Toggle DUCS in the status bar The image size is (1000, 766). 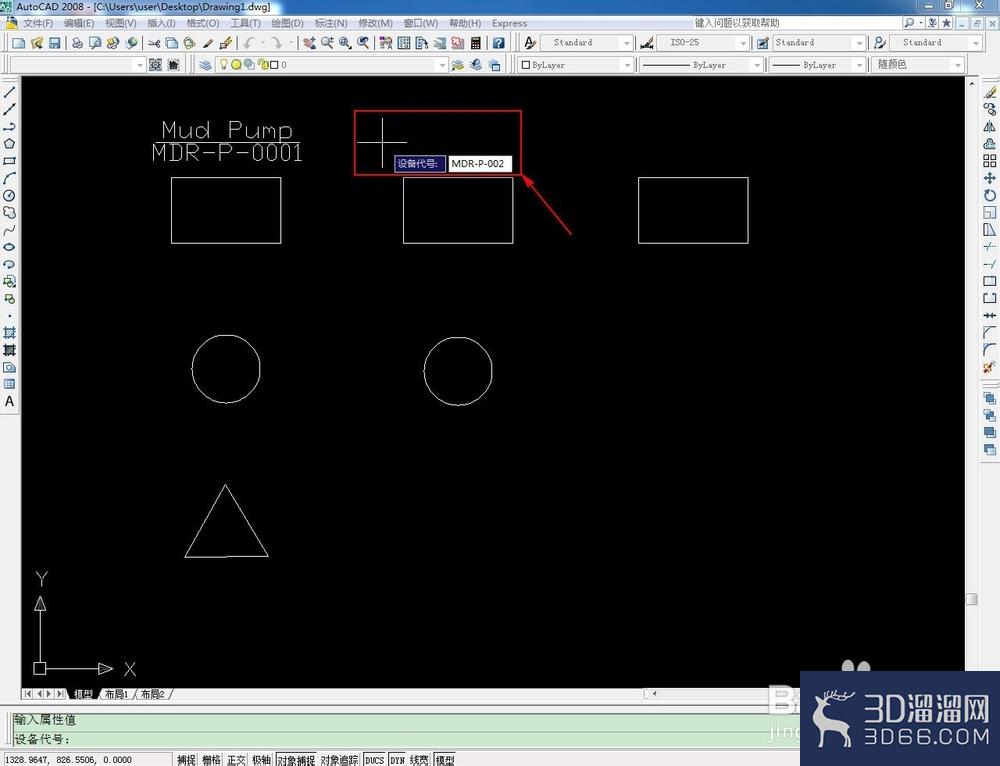point(374,760)
